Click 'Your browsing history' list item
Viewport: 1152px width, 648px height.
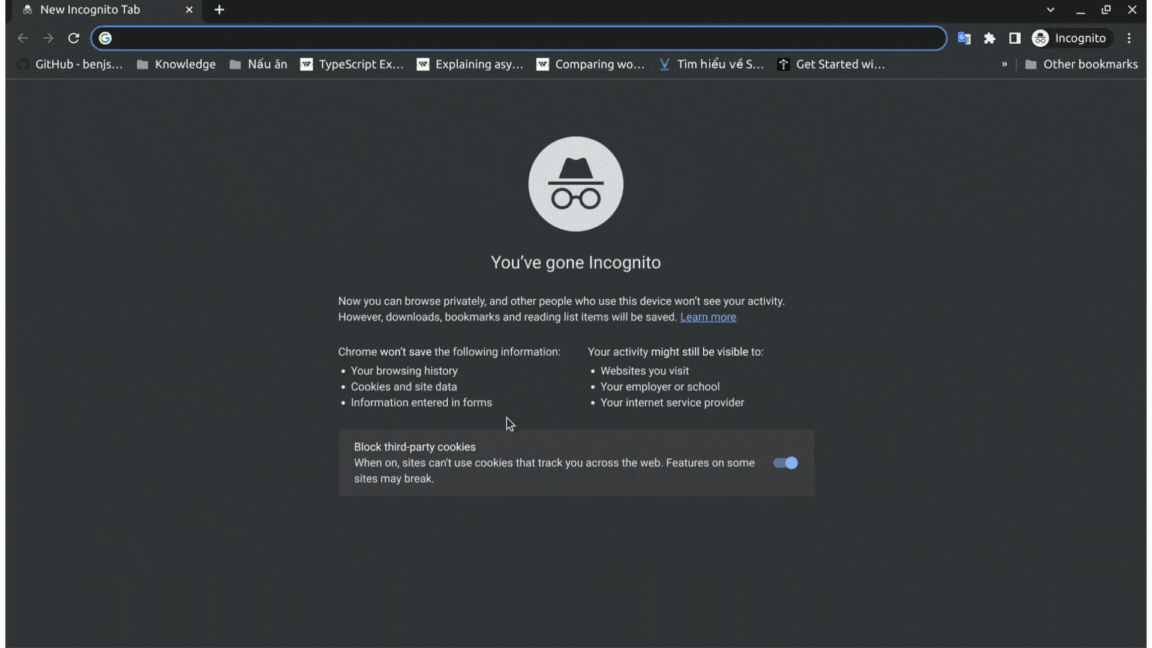404,371
